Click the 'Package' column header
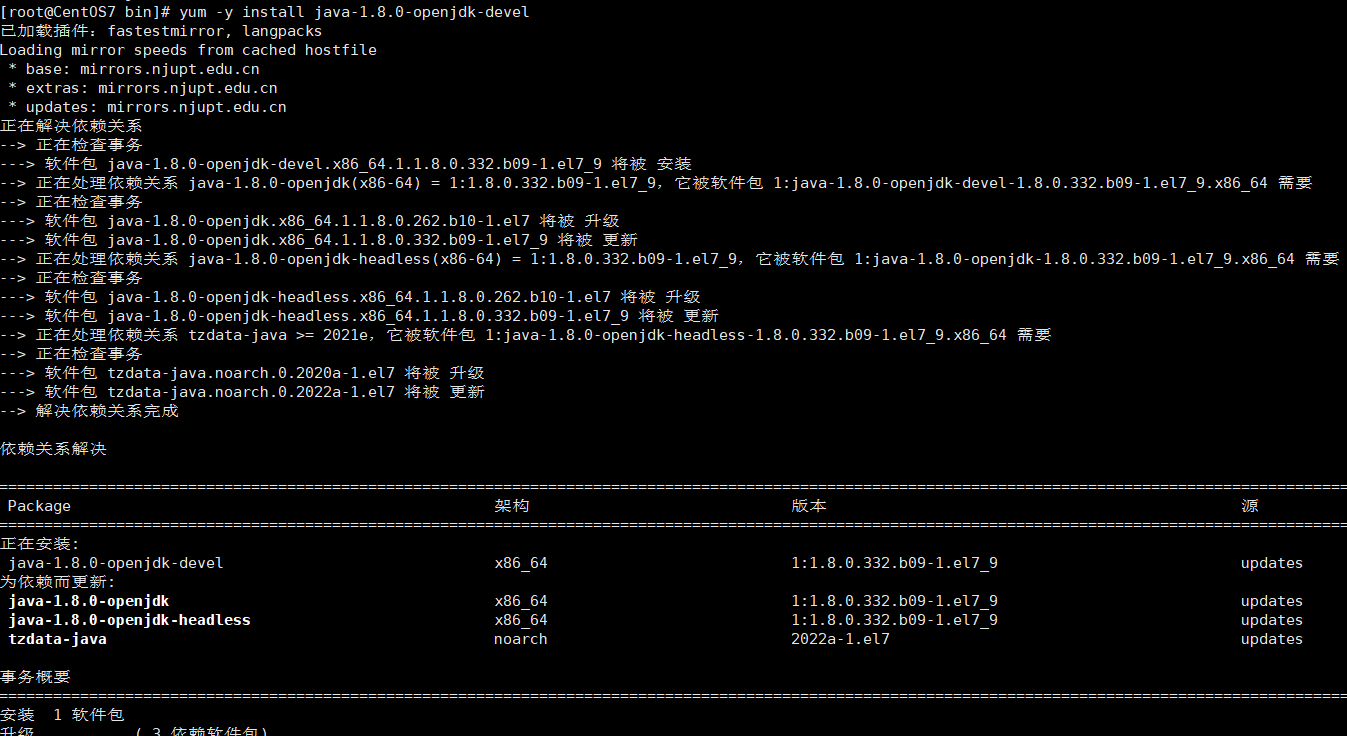 tap(39, 506)
